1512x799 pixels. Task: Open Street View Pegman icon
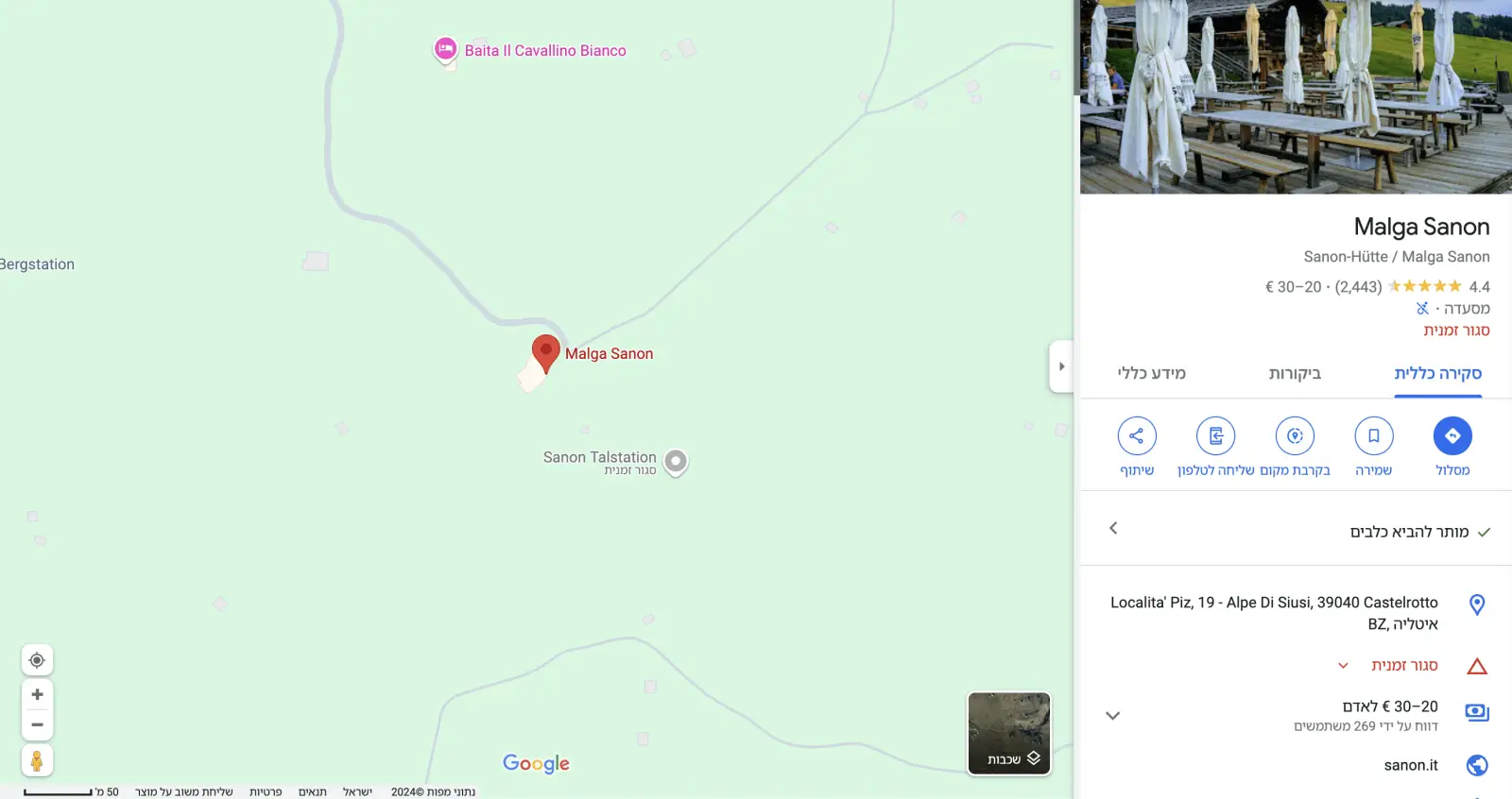(x=37, y=760)
